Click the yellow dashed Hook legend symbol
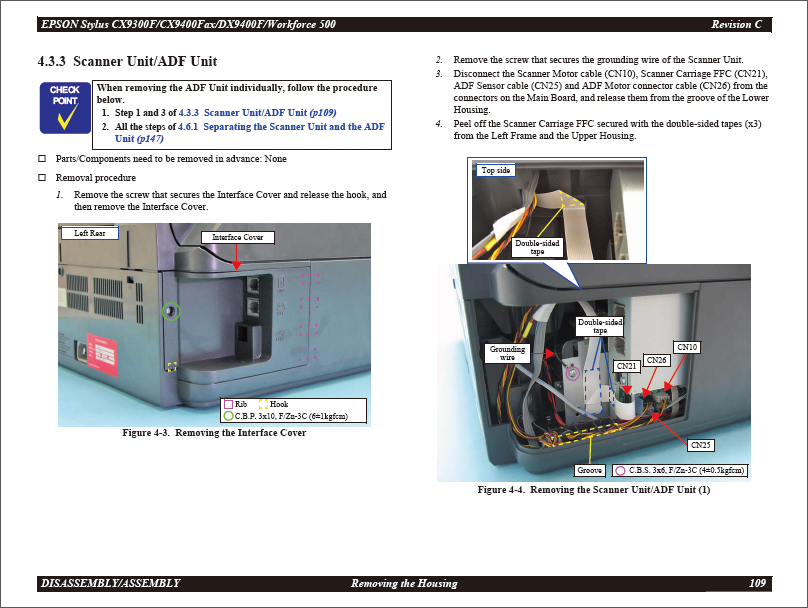This screenshot has width=808, height=608. tap(262, 405)
